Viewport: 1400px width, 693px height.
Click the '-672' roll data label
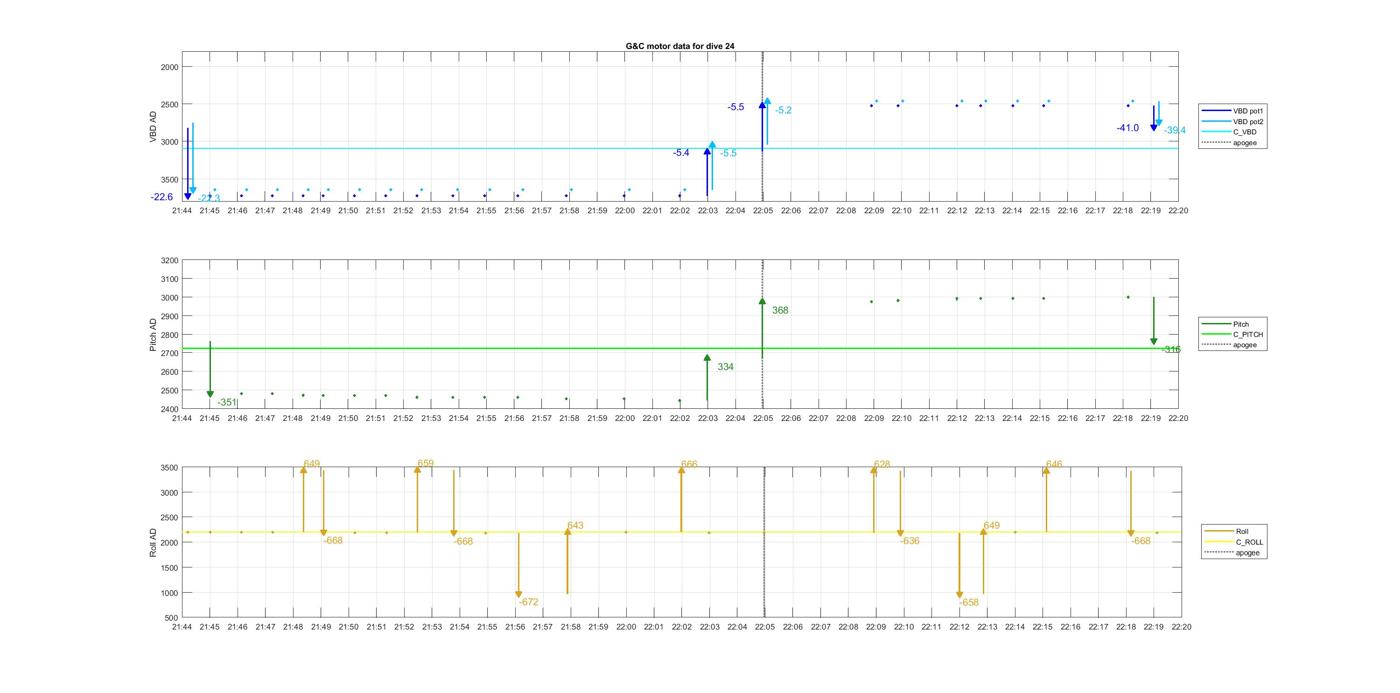point(528,602)
